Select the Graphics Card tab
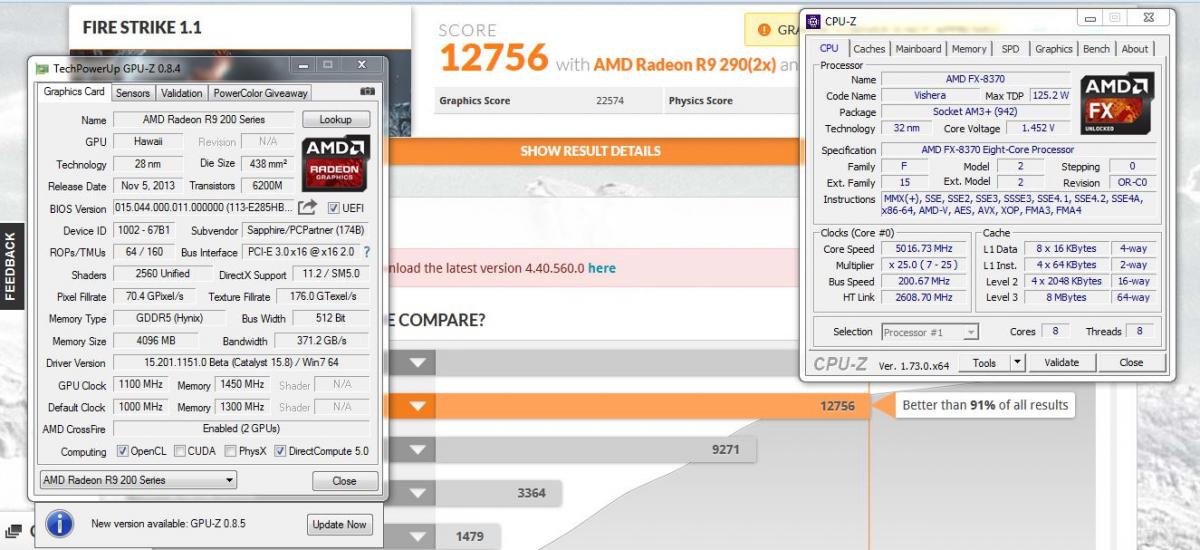The width and height of the screenshot is (1200, 550). 74,92
